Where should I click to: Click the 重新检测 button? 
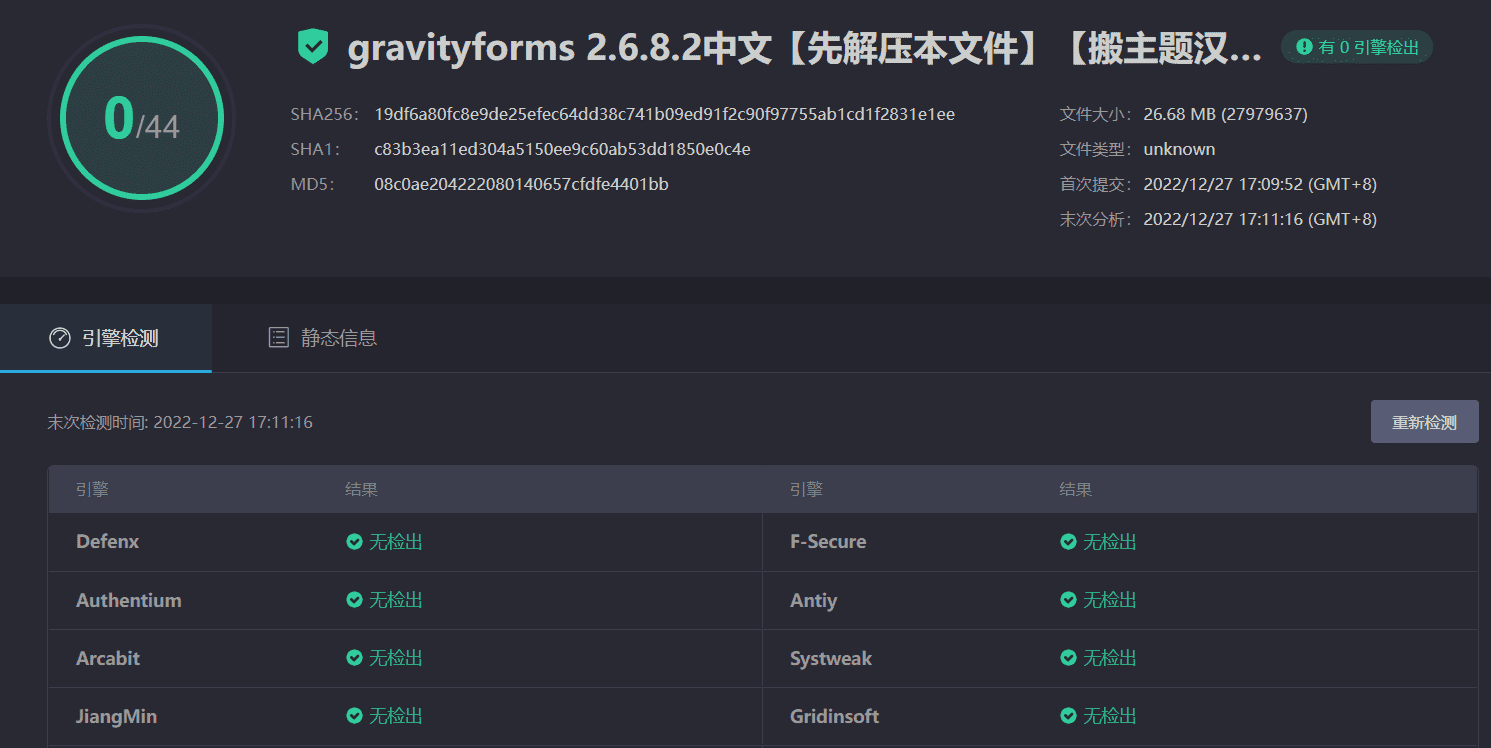tap(1424, 422)
